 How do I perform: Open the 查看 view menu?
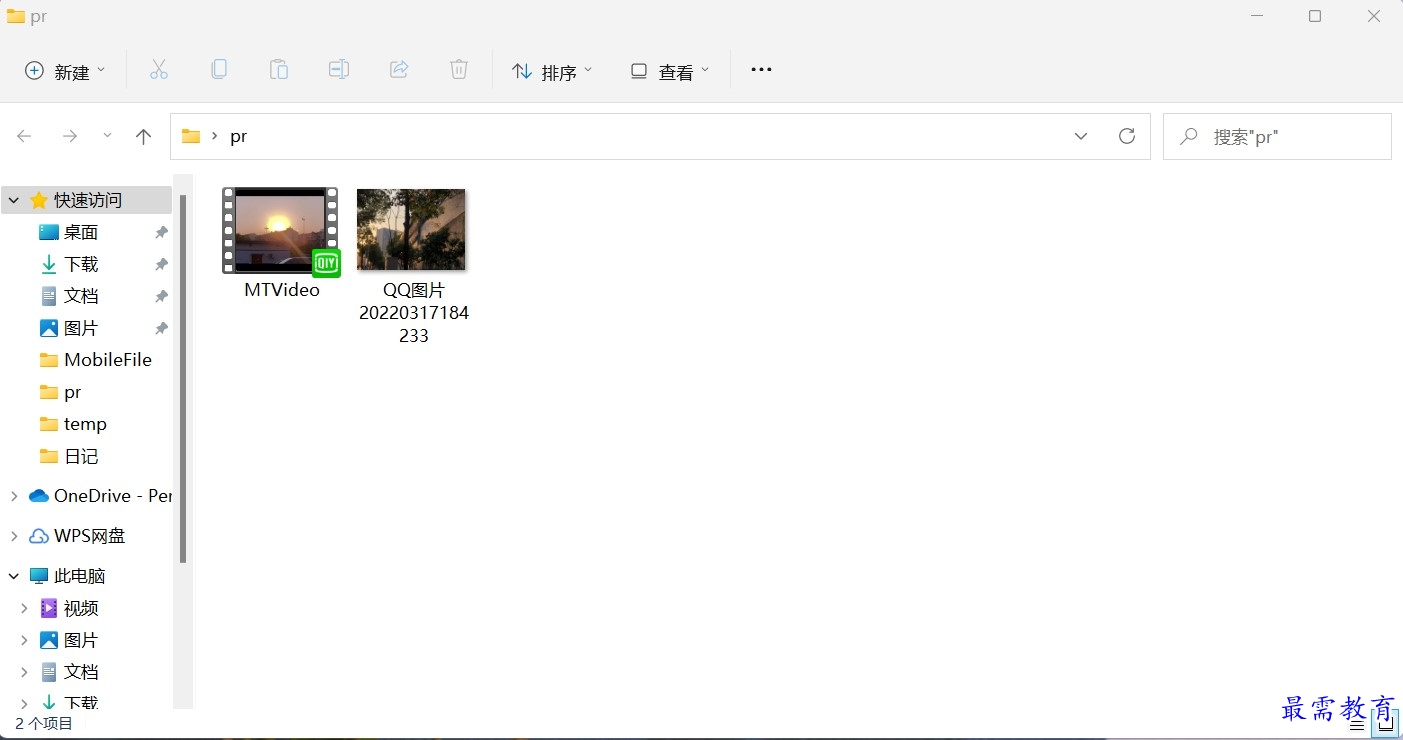[x=670, y=71]
